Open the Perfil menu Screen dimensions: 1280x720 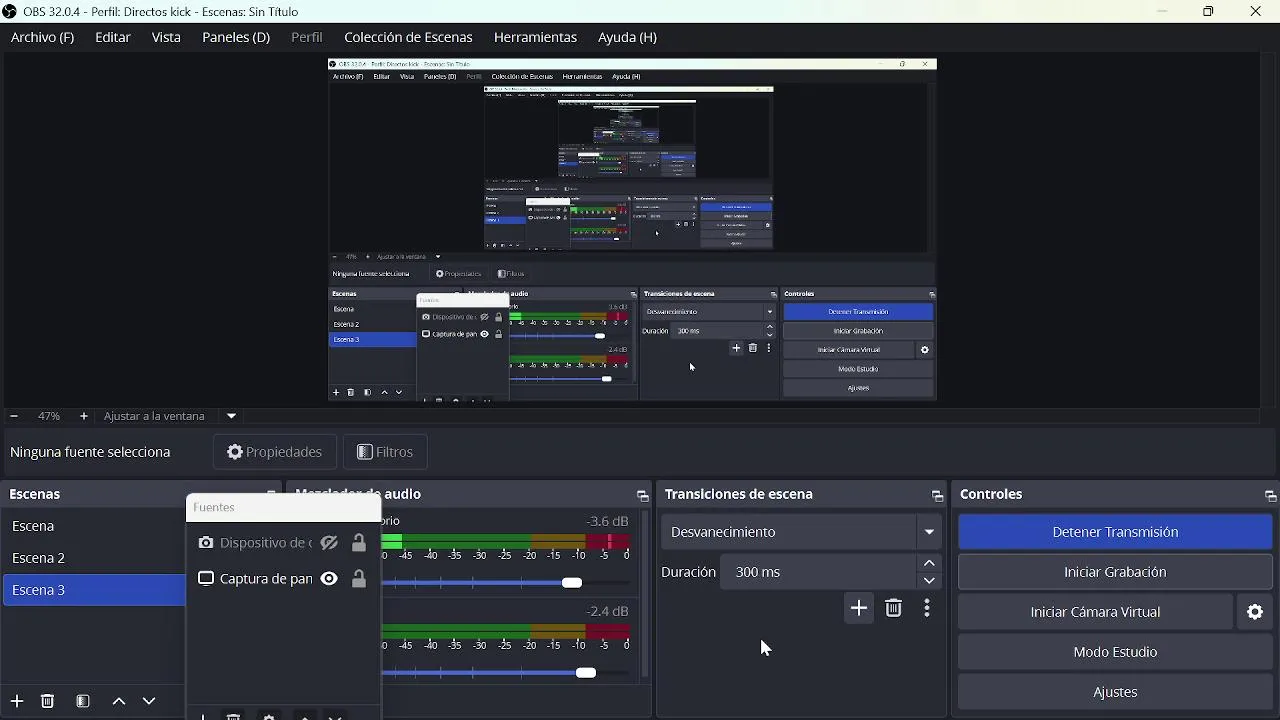(x=307, y=37)
